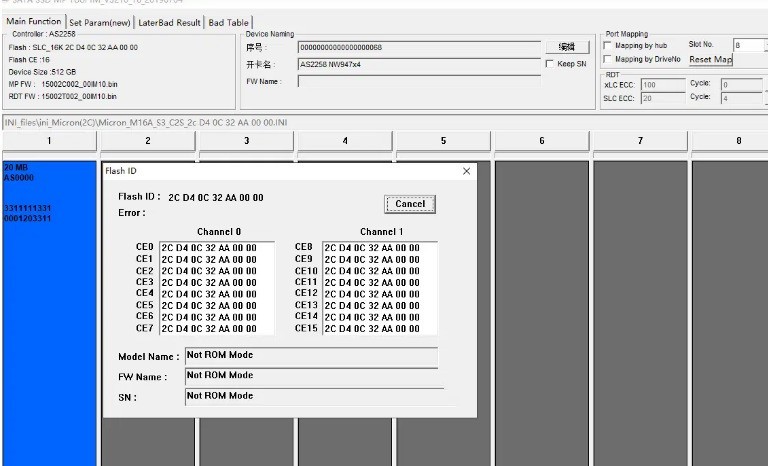Image resolution: width=768 pixels, height=466 pixels.
Task: Click the FW Name field showing Not ROM Mode
Action: point(312,376)
